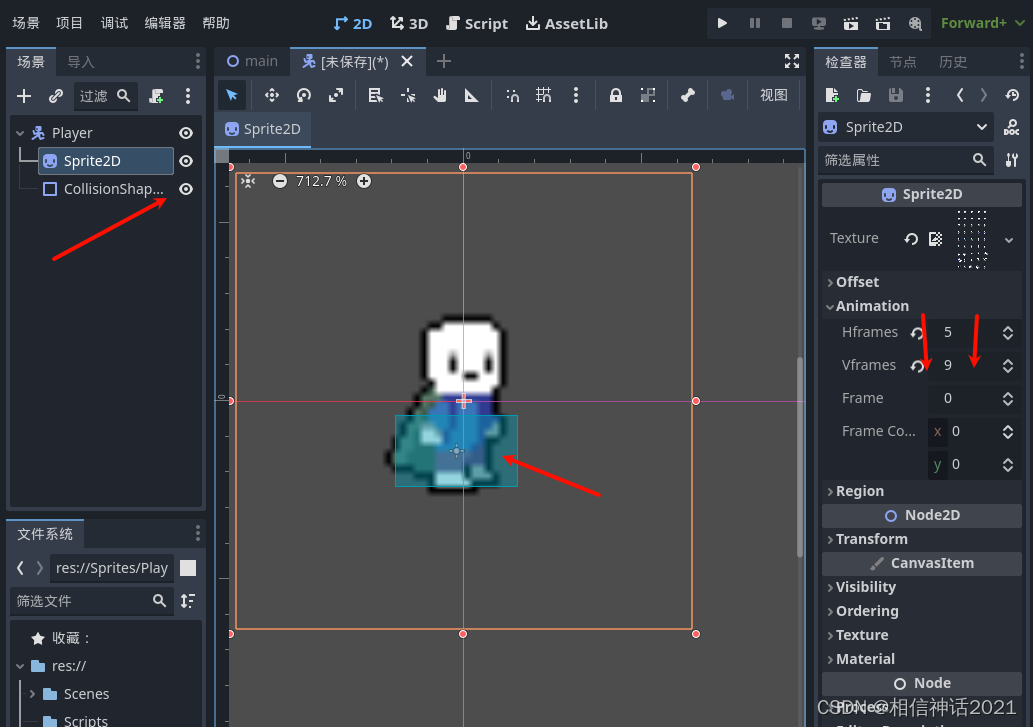
Task: Switch to the 2D workspace
Action: [352, 24]
